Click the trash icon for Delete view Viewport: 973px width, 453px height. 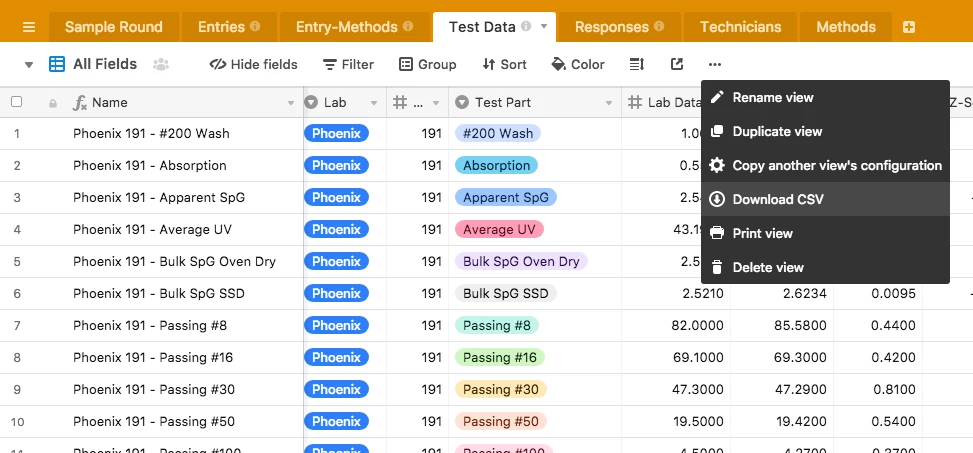(x=717, y=267)
